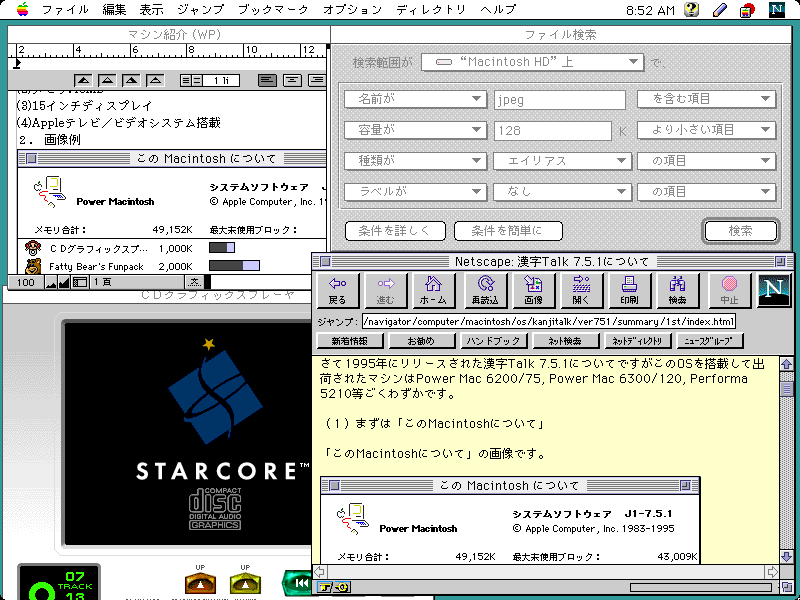Image resolution: width=800 pixels, height=600 pixels.
Task: Click the Netscape N logo in the toolbar
Action: 773,290
